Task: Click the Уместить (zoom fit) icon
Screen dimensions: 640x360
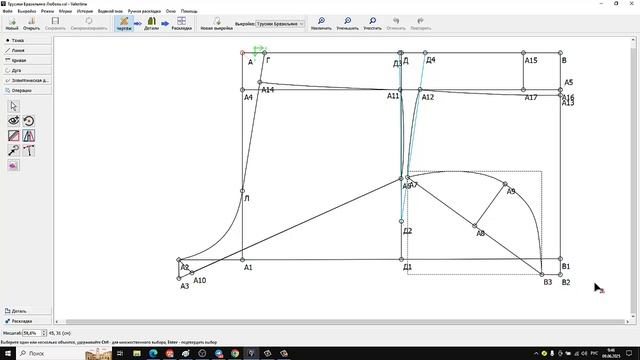Action: (x=372, y=23)
